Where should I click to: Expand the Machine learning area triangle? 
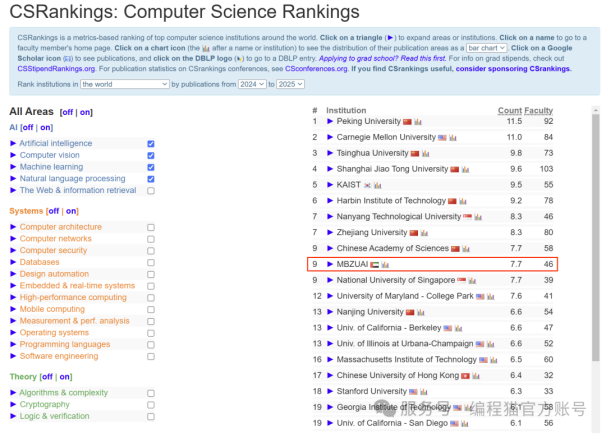pyautogui.click(x=13, y=167)
